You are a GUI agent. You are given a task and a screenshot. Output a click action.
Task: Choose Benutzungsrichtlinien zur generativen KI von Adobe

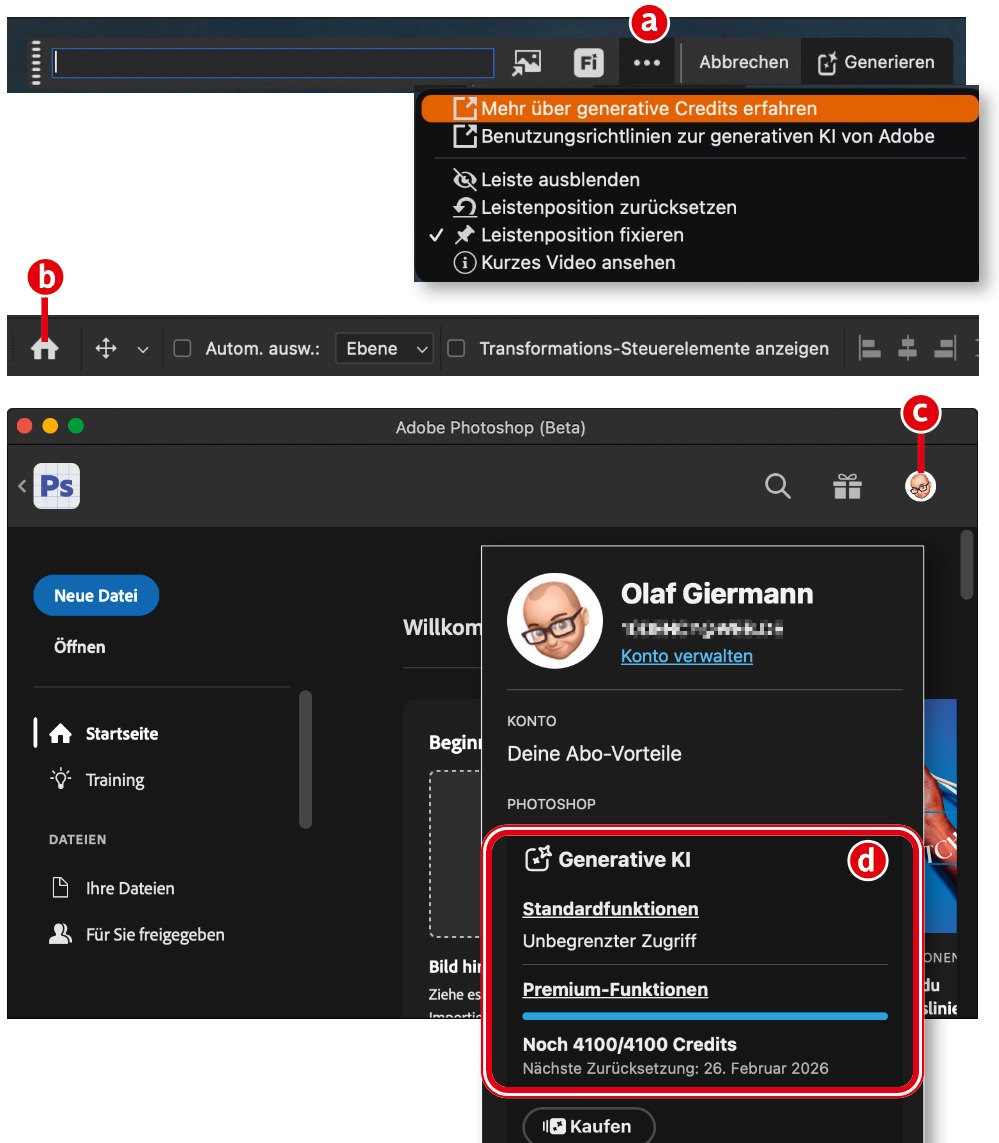[700, 136]
